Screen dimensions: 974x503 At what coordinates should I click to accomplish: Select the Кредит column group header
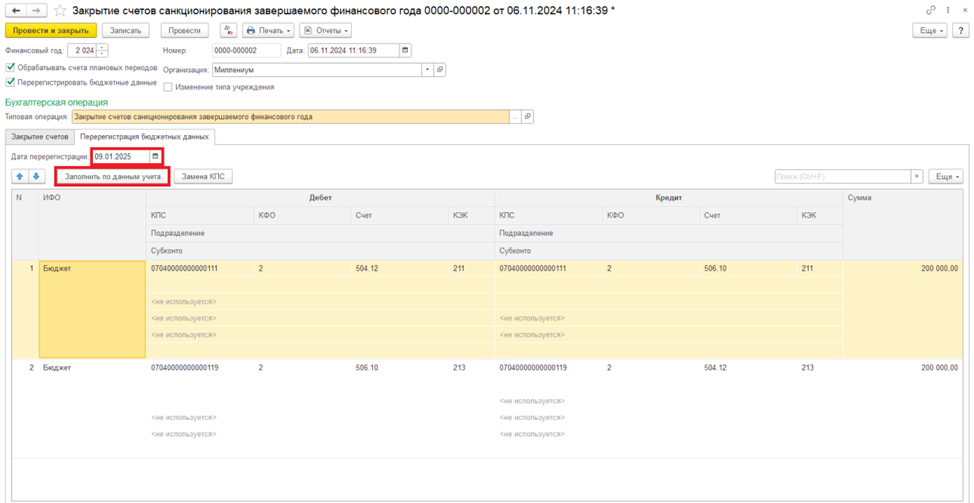(668, 199)
